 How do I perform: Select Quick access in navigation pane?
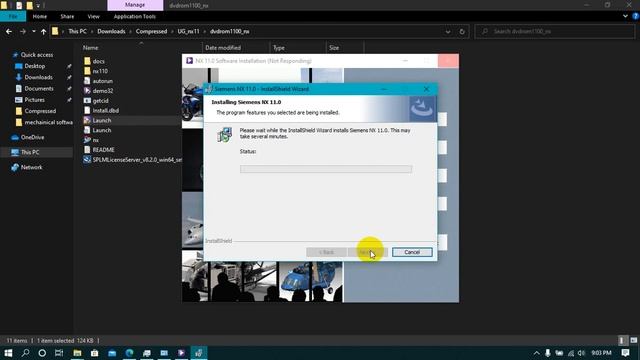[x=37, y=55]
